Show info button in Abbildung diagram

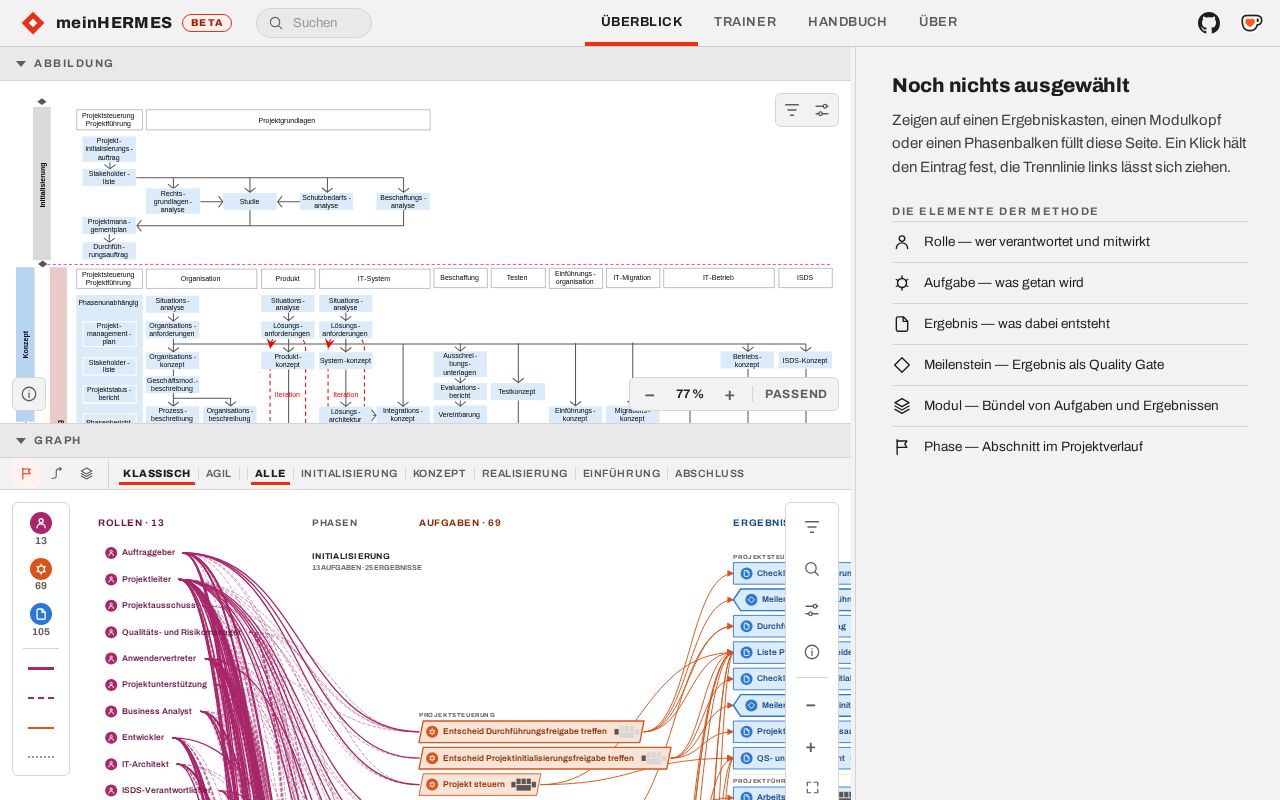pos(29,394)
